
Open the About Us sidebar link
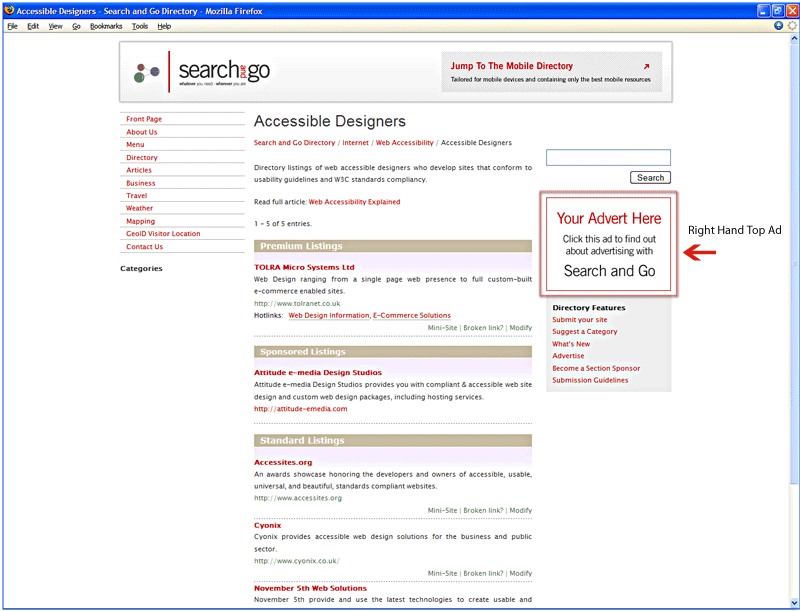[x=142, y=132]
